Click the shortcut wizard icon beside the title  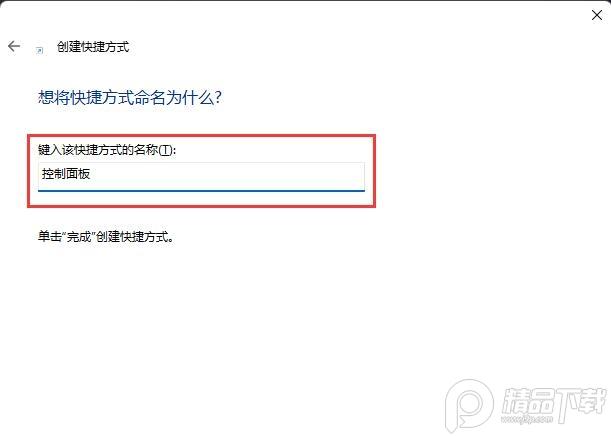[39, 50]
